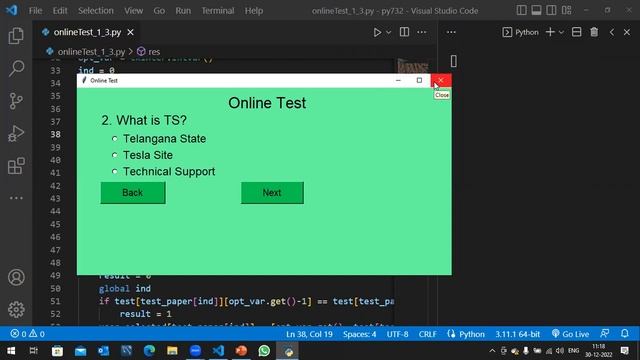
Task: Open Microsoft Edge from the taskbar
Action: tap(149, 351)
